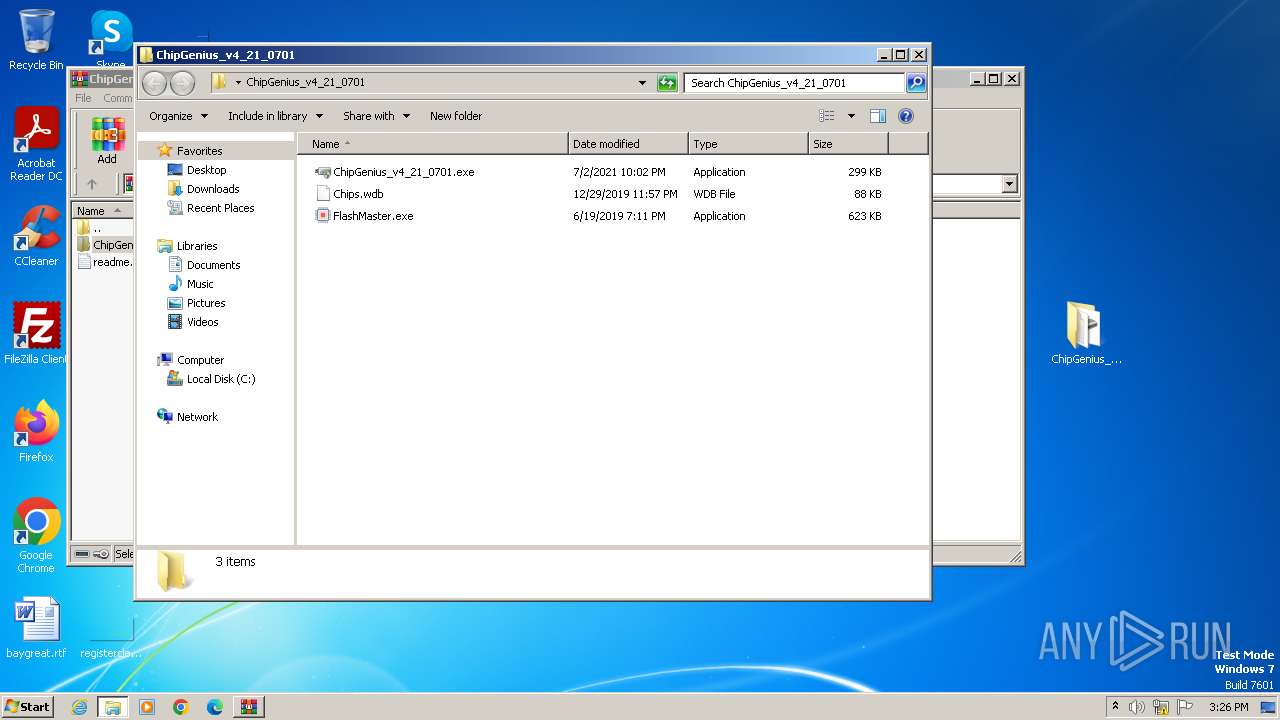Open the Music library

pos(200,284)
